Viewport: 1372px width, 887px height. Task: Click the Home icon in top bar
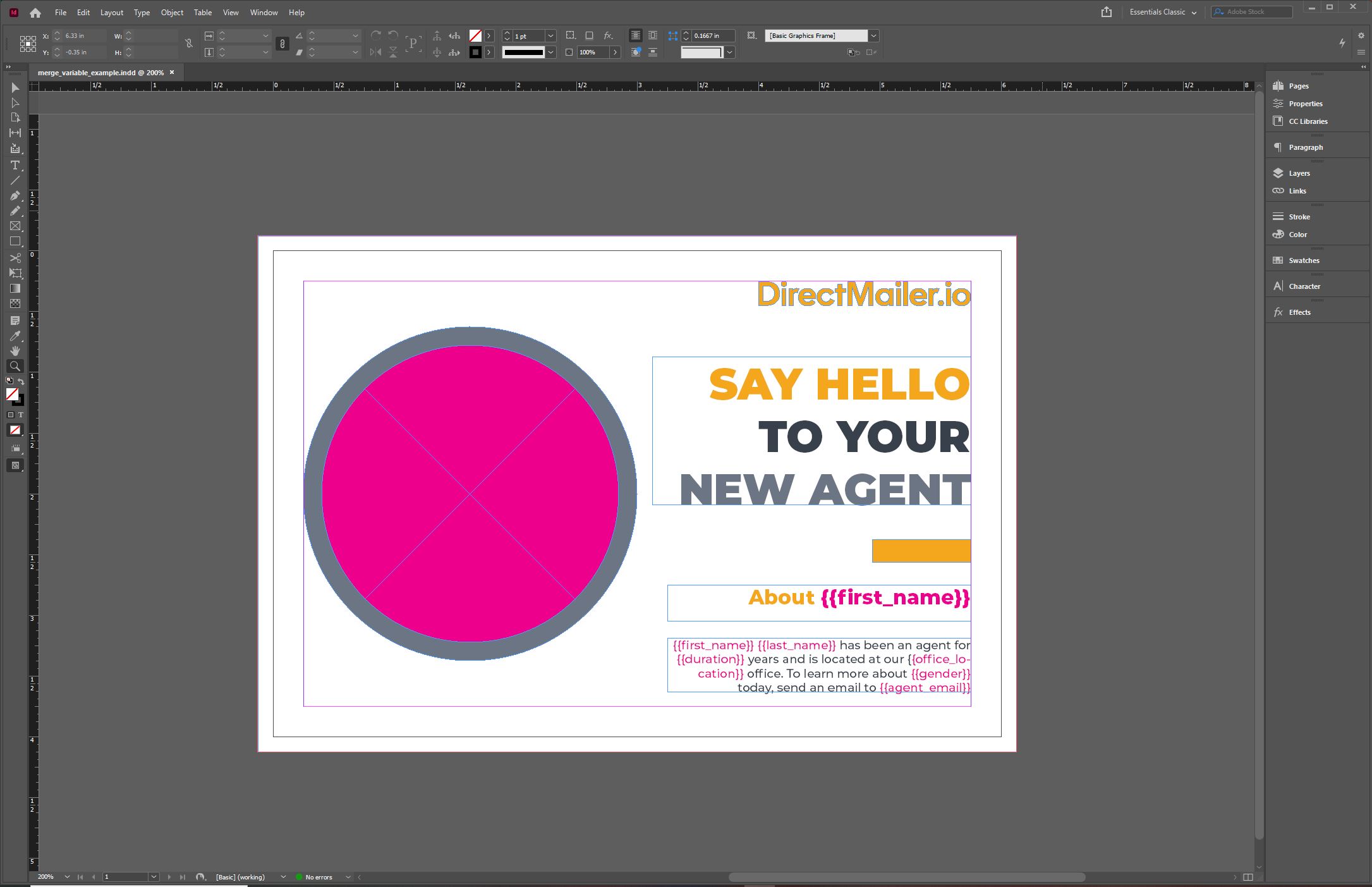pyautogui.click(x=35, y=13)
